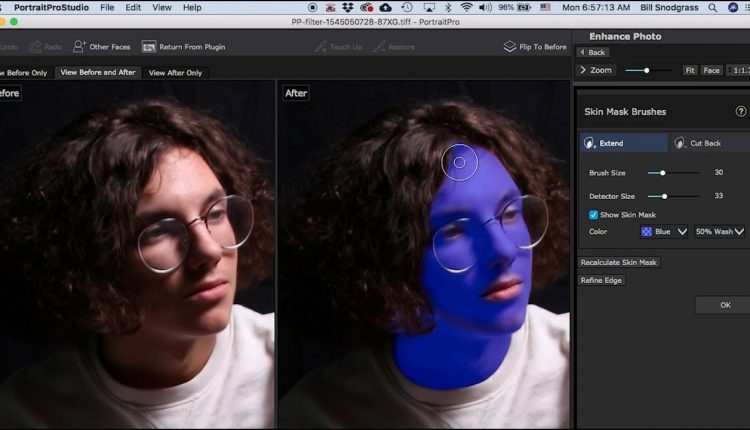Expand the Zoom section chevron

[583, 70]
